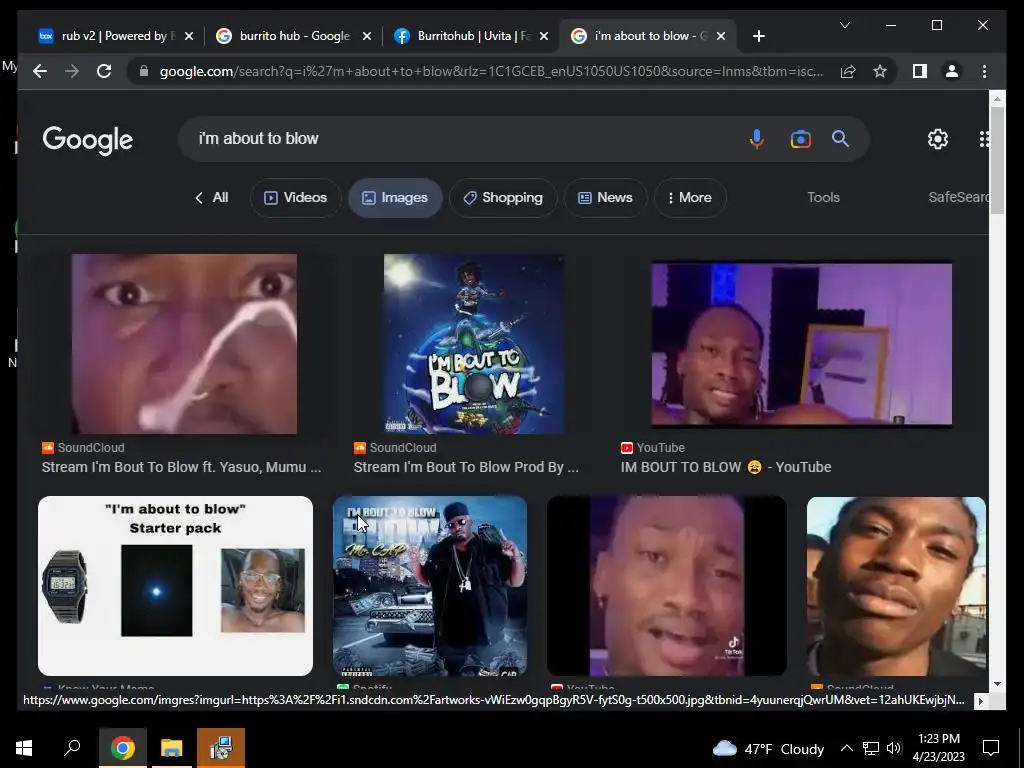Click the address bar URL
The height and width of the screenshot is (768, 1024).
(x=491, y=71)
